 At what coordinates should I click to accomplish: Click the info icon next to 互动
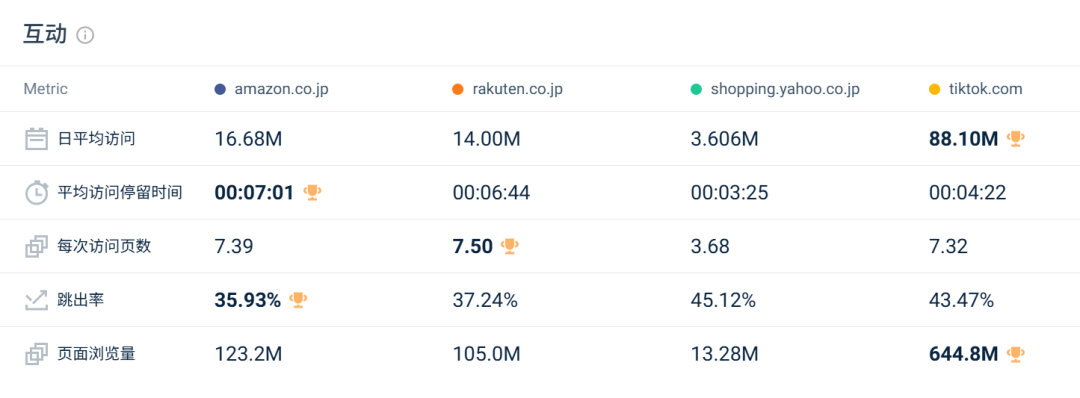[85, 35]
